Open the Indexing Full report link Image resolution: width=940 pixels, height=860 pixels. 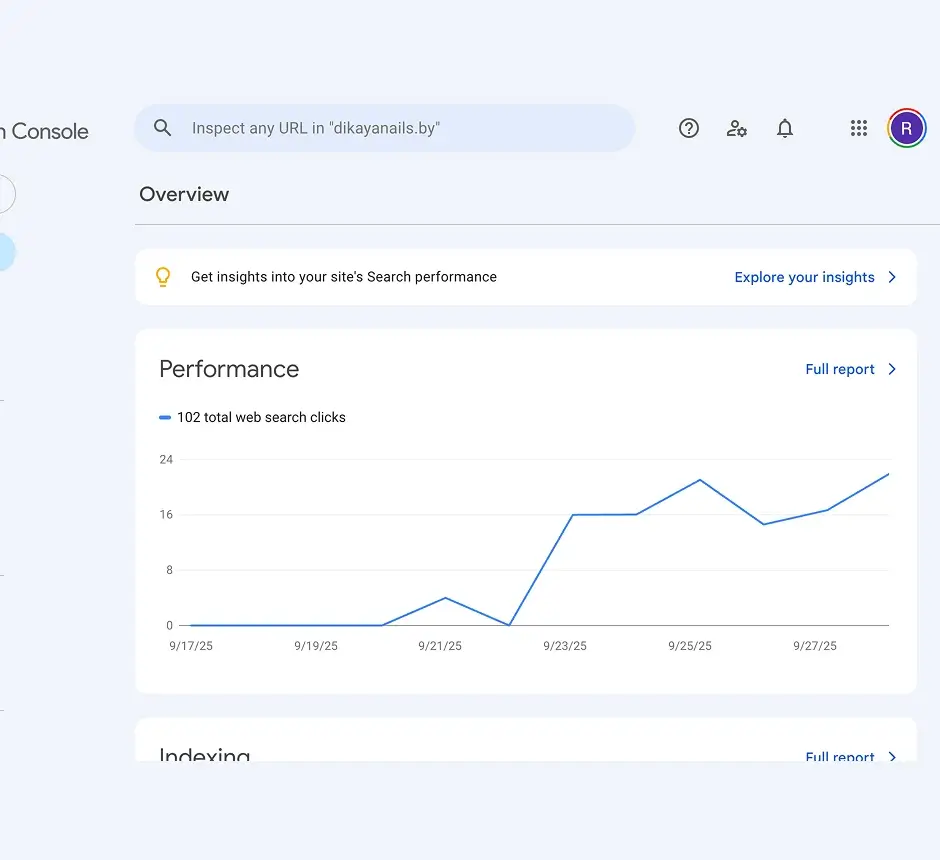840,756
